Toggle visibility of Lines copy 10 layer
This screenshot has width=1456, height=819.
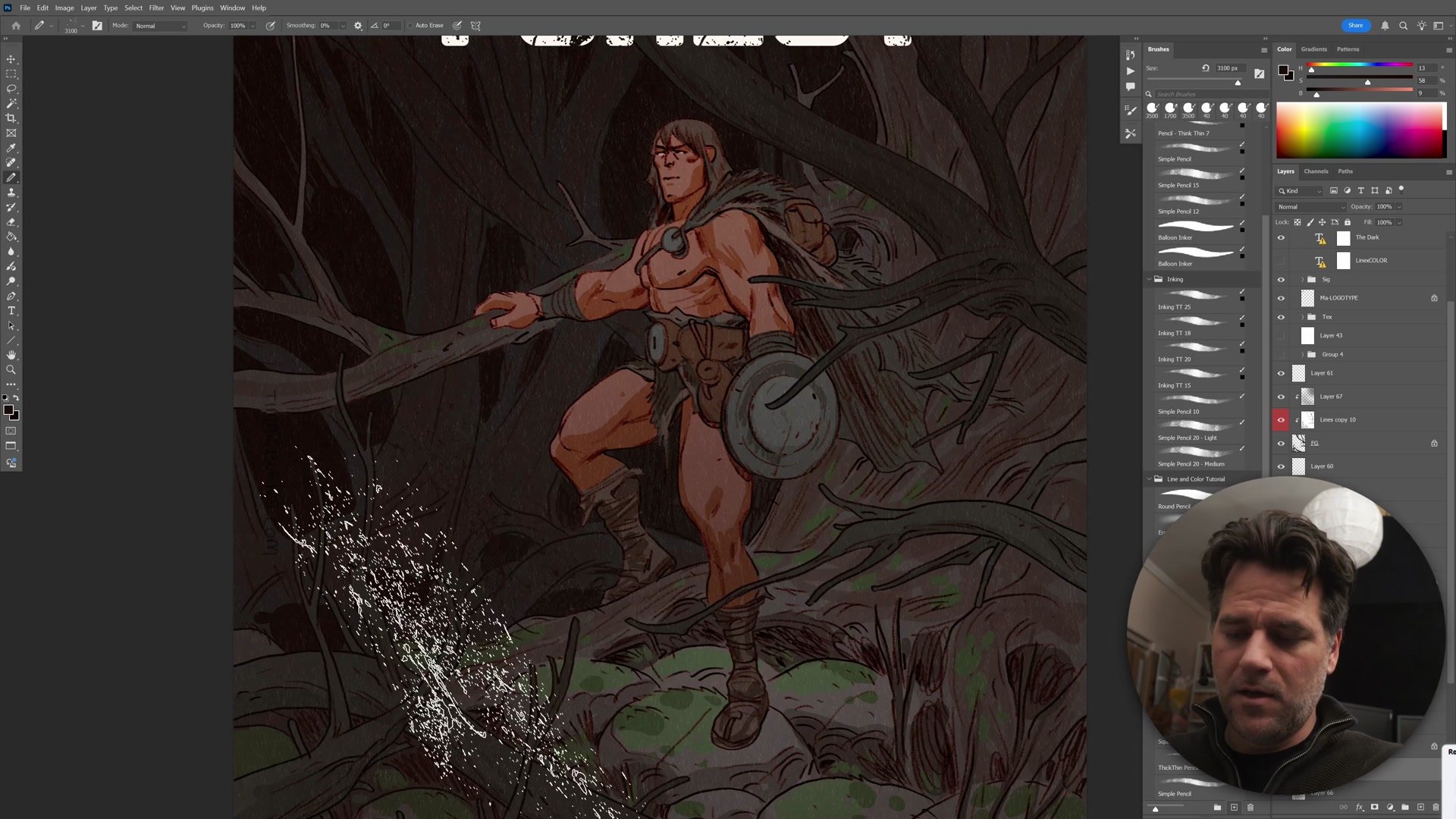coord(1281,420)
